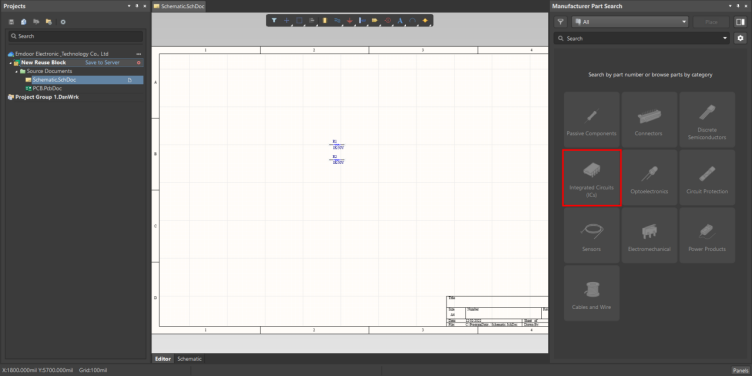Open the Passive Components category tile
The width and height of the screenshot is (753, 376).
point(592,120)
